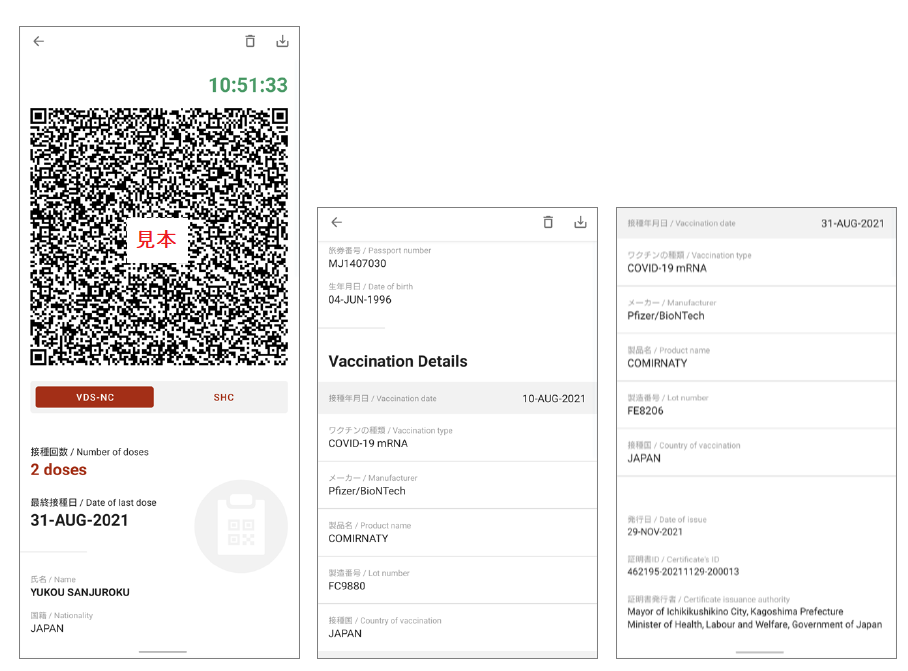Tap '2 doses' text
This screenshot has height=671, width=908.
click(58, 470)
